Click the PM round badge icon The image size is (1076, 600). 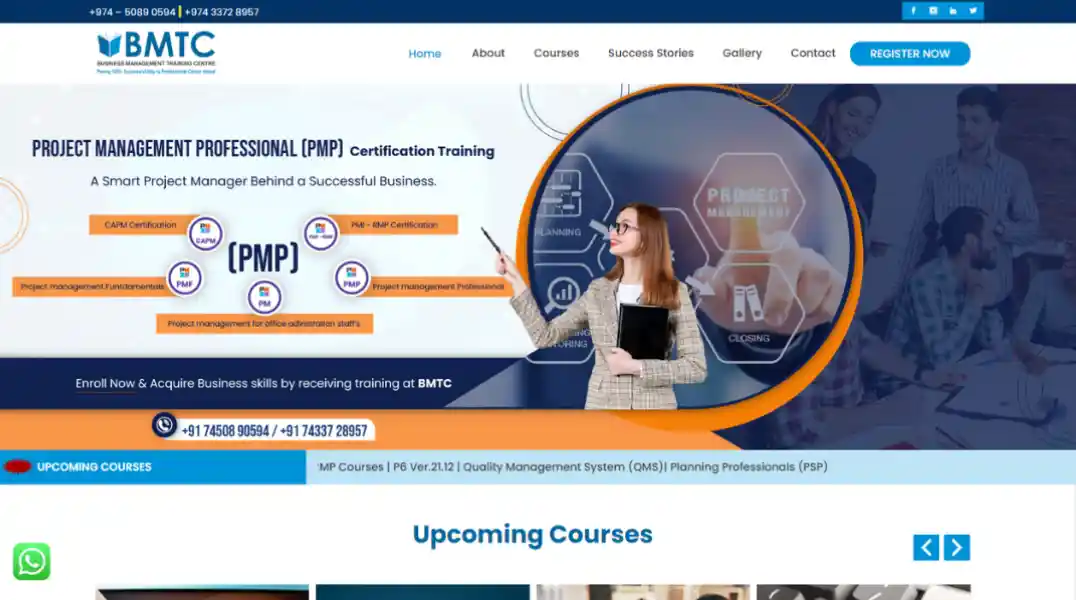click(264, 297)
